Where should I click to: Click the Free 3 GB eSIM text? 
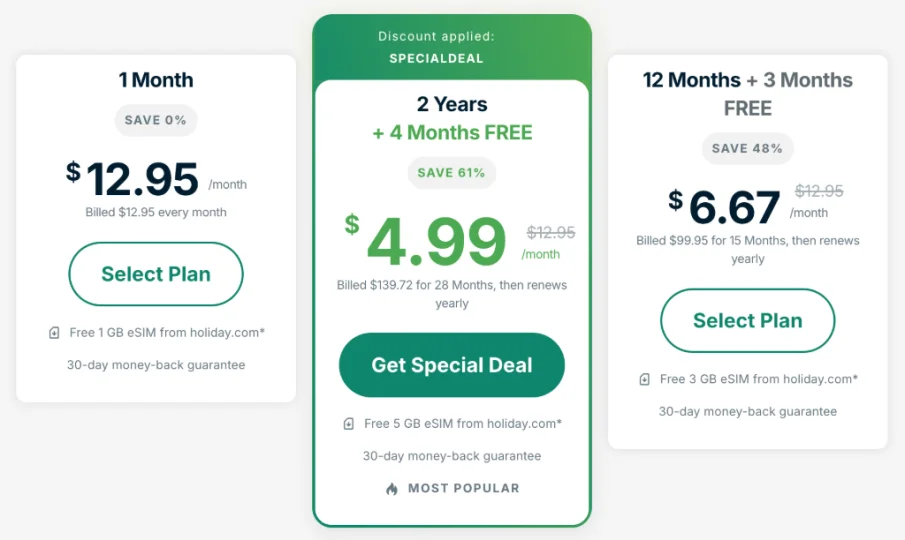[759, 379]
